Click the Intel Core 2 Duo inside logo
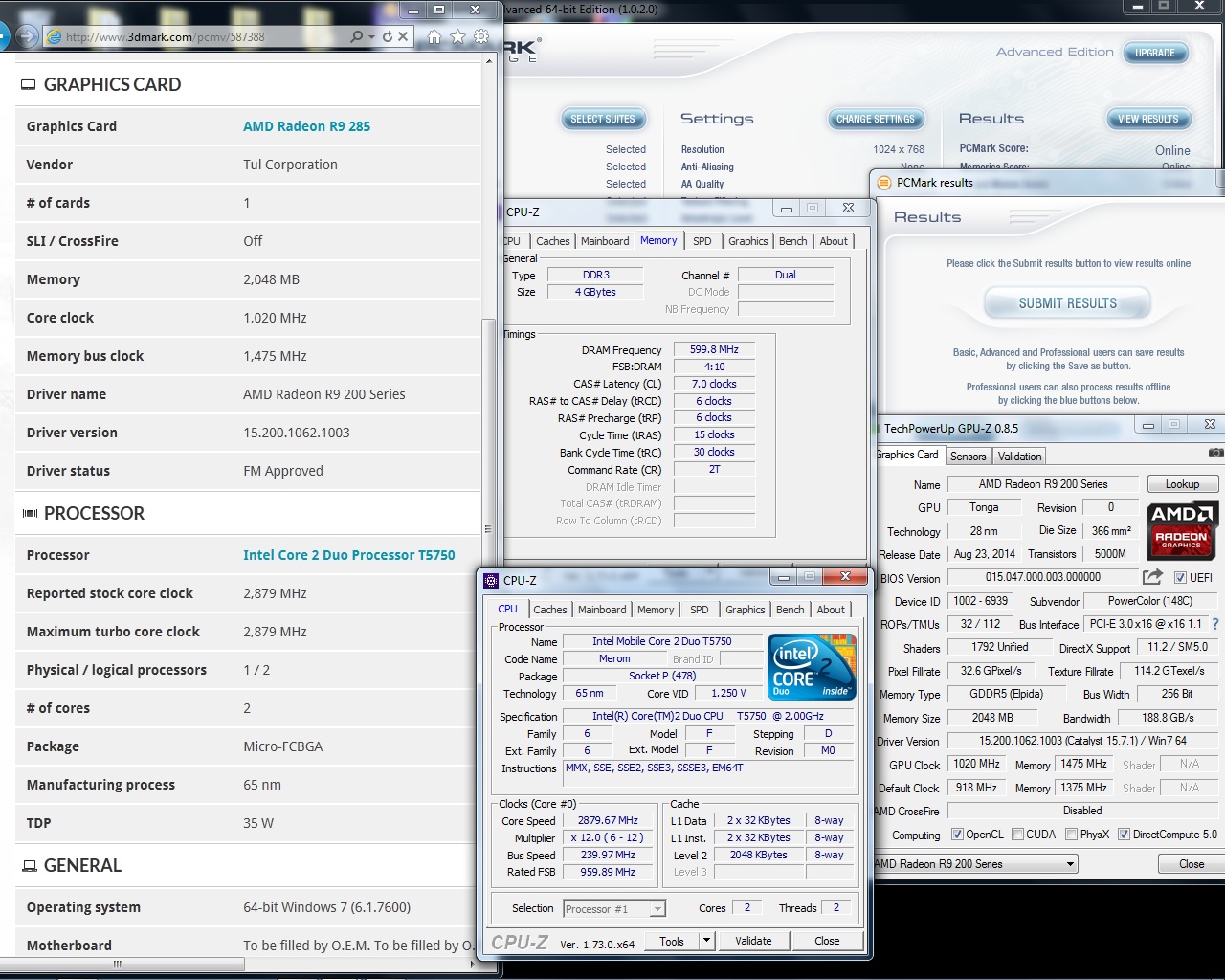Screen dimensions: 1225x980 click(x=812, y=667)
